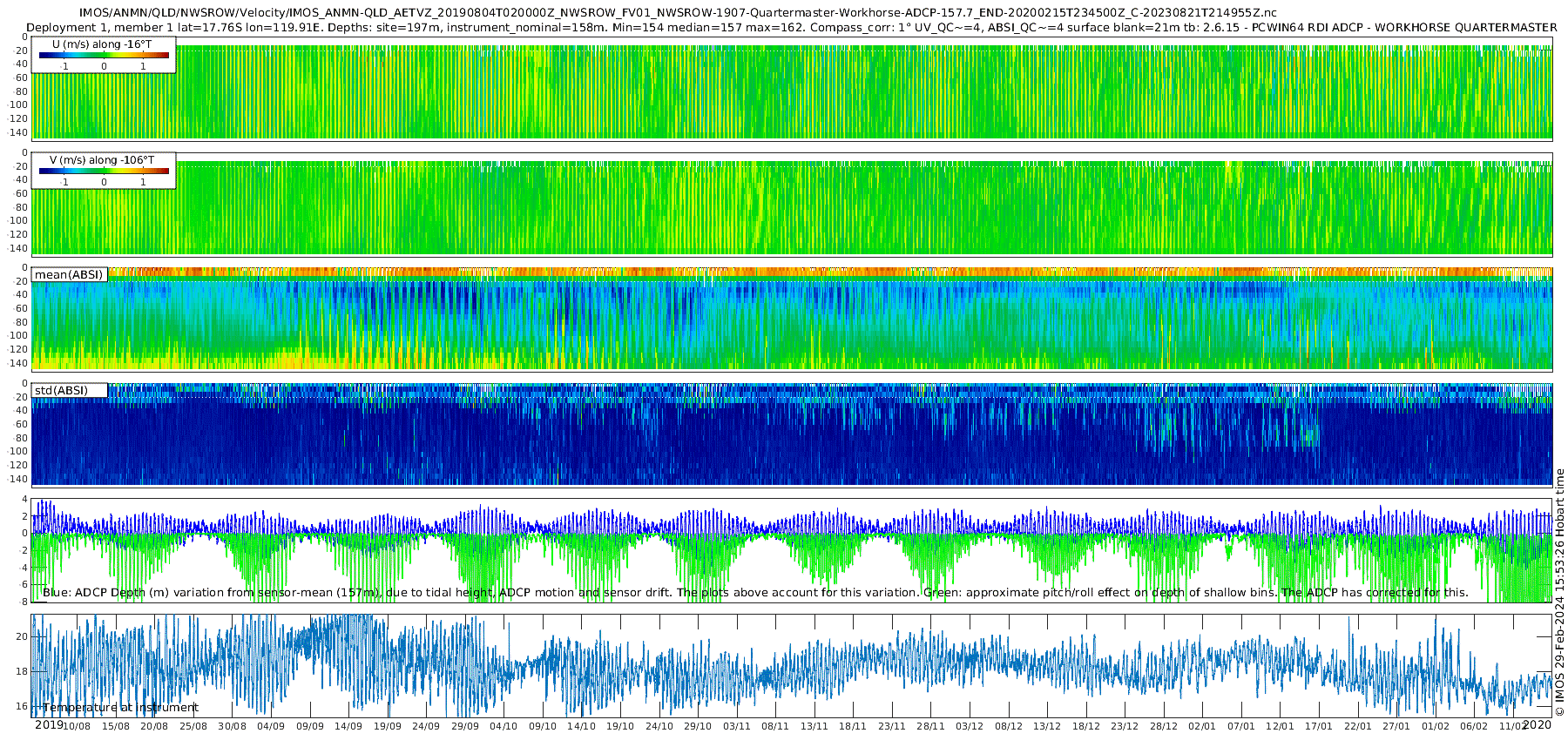The height and width of the screenshot is (740, 1568).
Task: Click the '23/12' date tick
Action: pyautogui.click(x=1125, y=726)
